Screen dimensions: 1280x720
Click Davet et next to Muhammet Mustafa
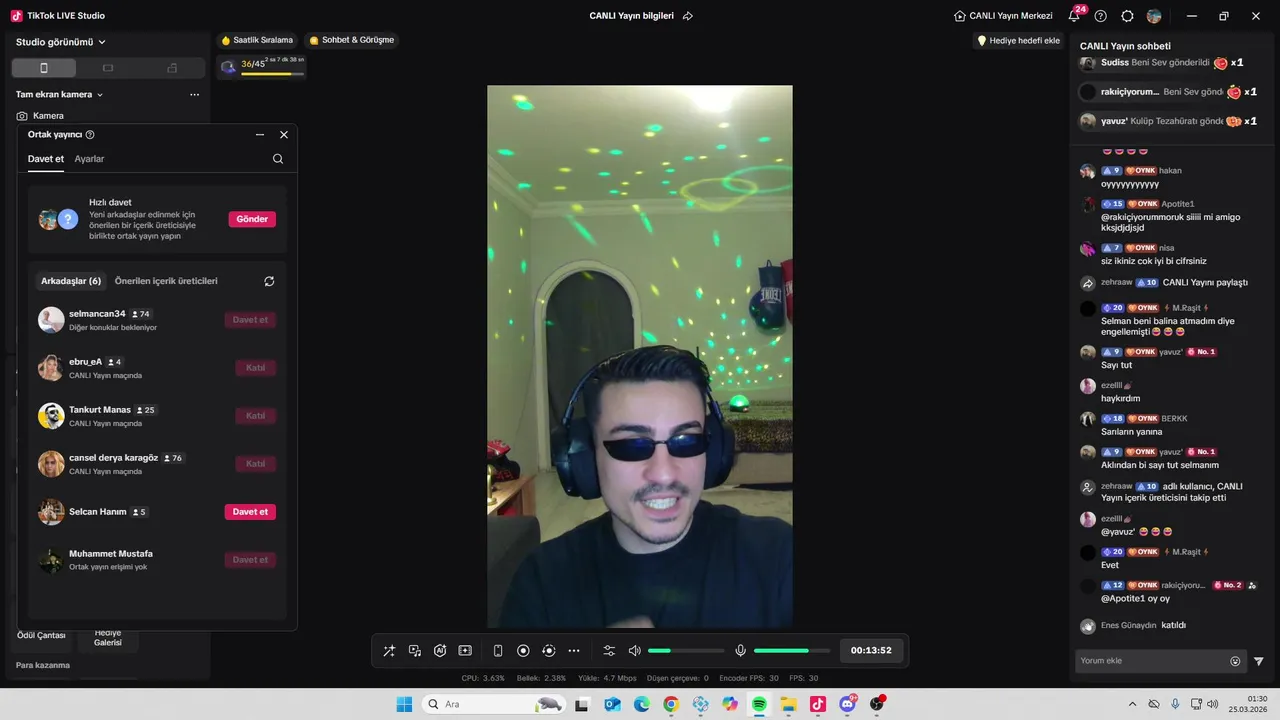tap(250, 560)
